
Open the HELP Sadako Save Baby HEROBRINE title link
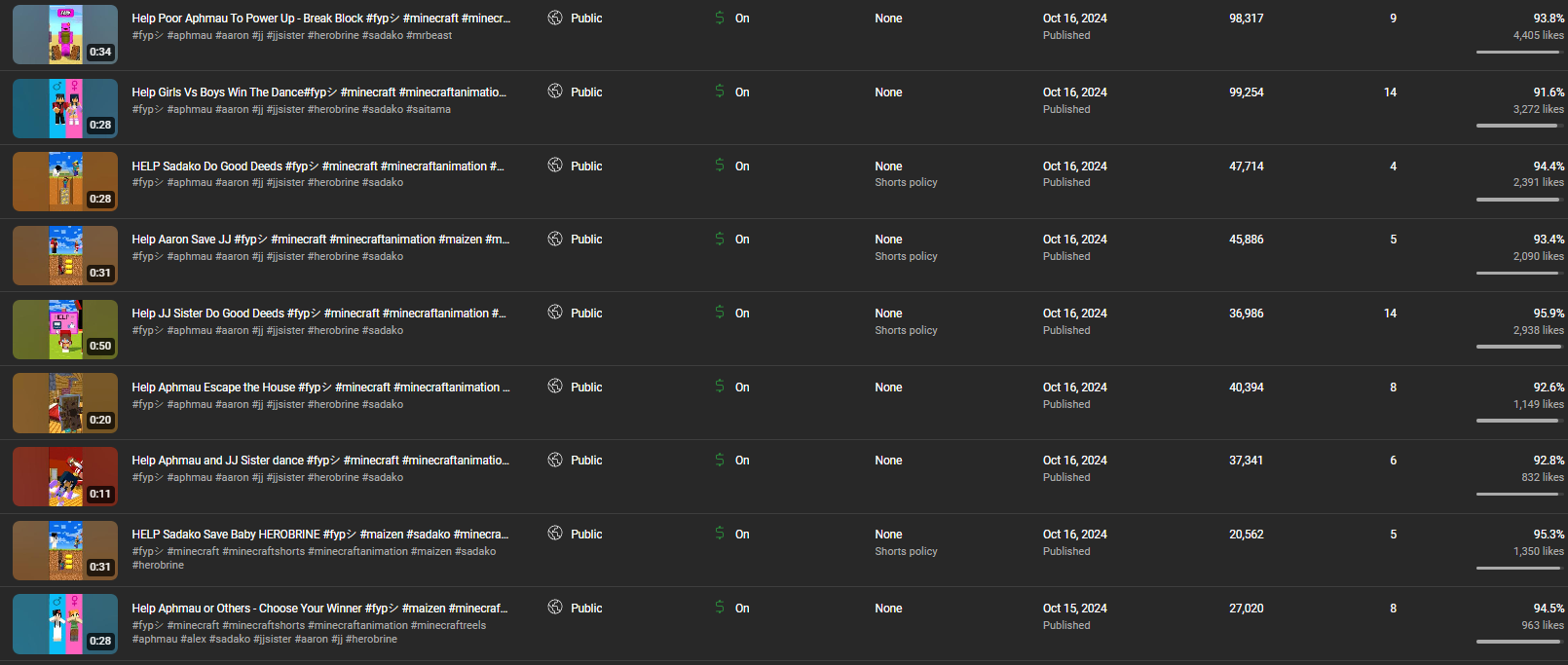[319, 535]
